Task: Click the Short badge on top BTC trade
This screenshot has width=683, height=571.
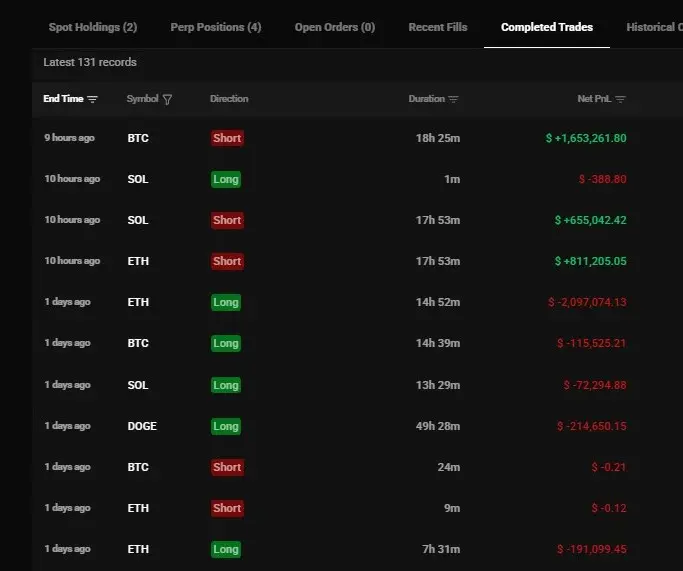Action: (227, 138)
